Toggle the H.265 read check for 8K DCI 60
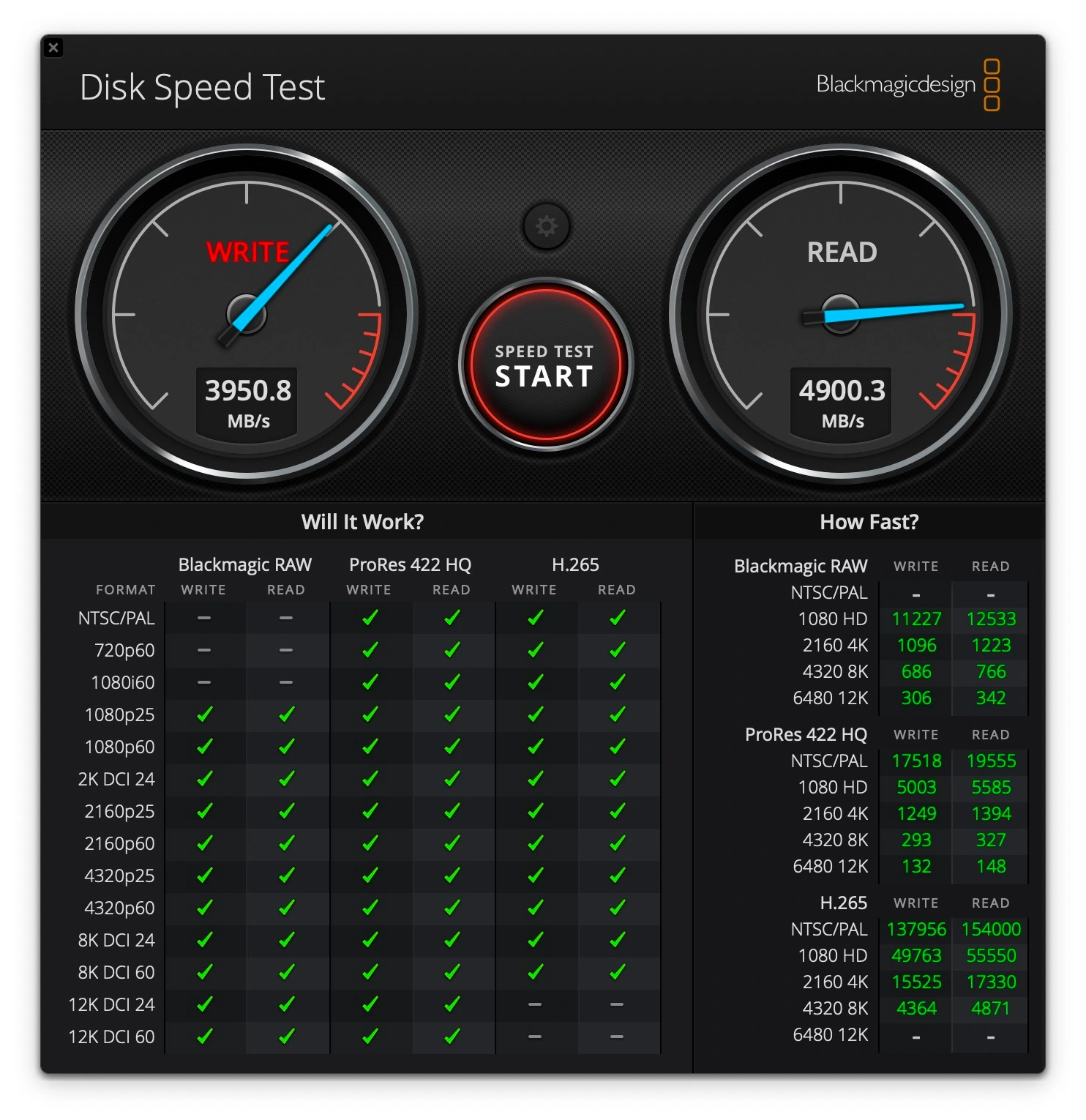The height and width of the screenshot is (1120, 1086). click(x=617, y=972)
